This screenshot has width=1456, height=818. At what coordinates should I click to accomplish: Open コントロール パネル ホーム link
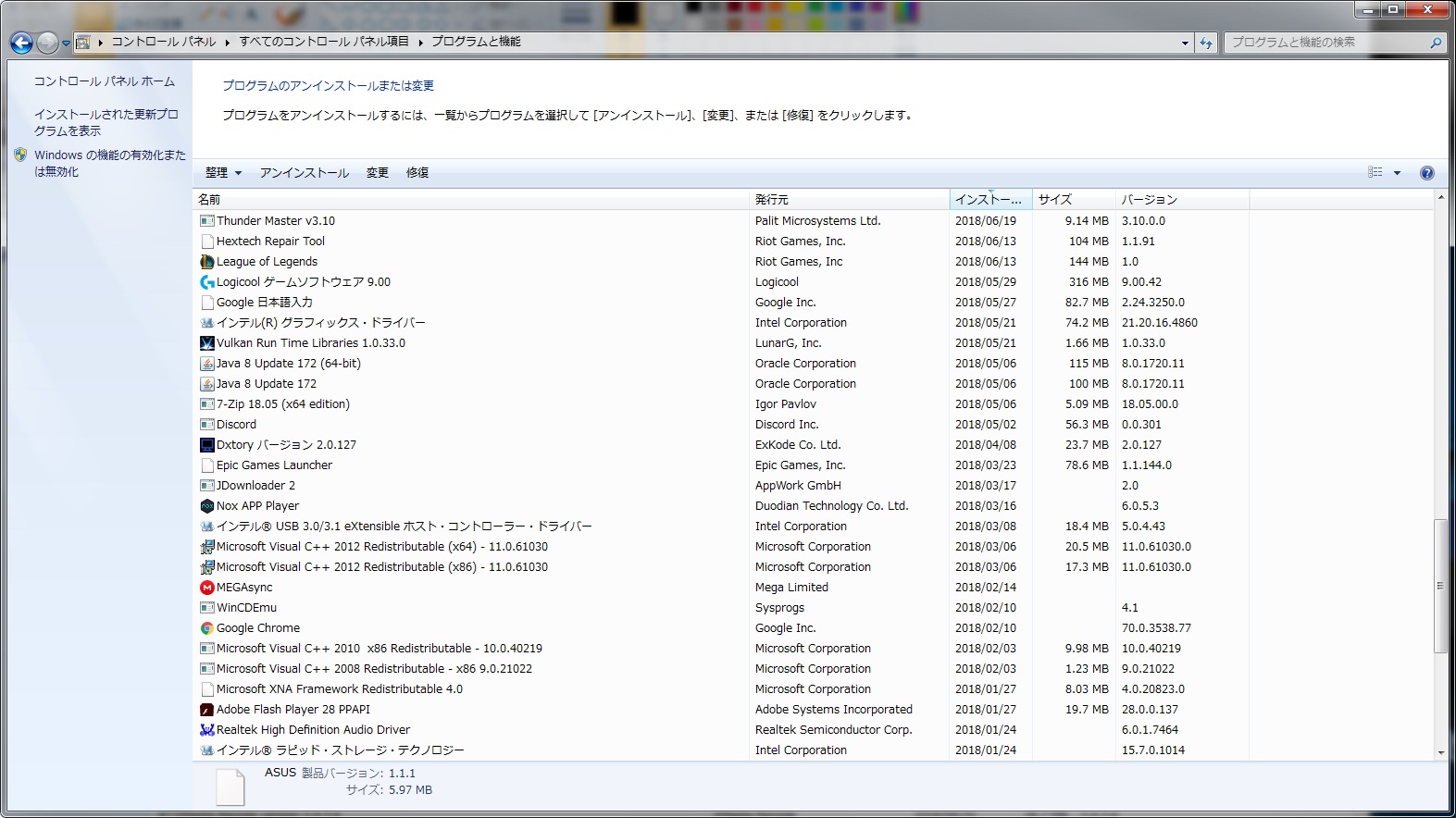point(104,81)
